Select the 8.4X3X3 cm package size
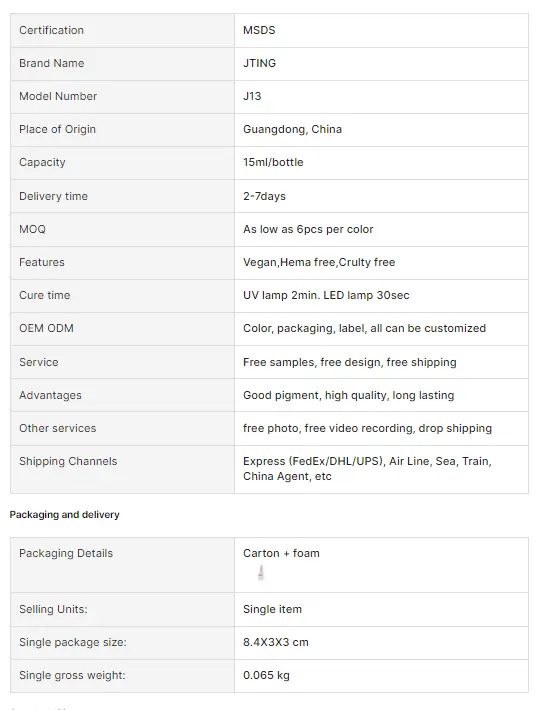The height and width of the screenshot is (710, 541). click(276, 643)
